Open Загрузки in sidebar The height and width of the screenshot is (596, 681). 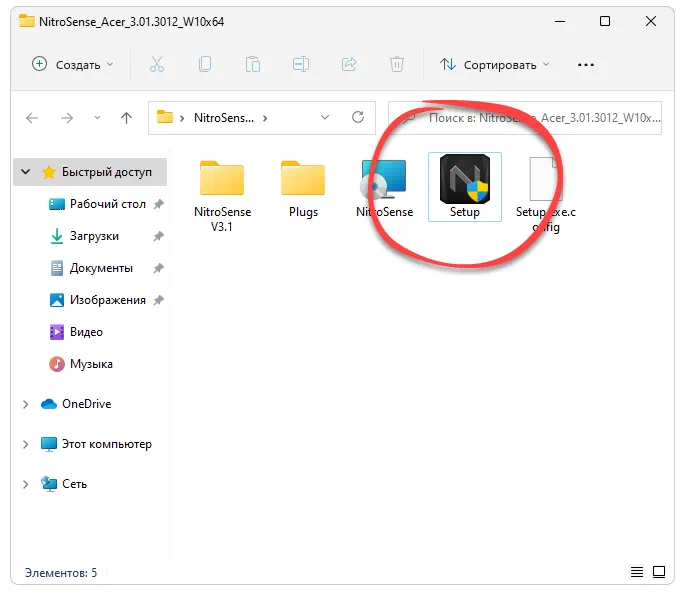(94, 236)
